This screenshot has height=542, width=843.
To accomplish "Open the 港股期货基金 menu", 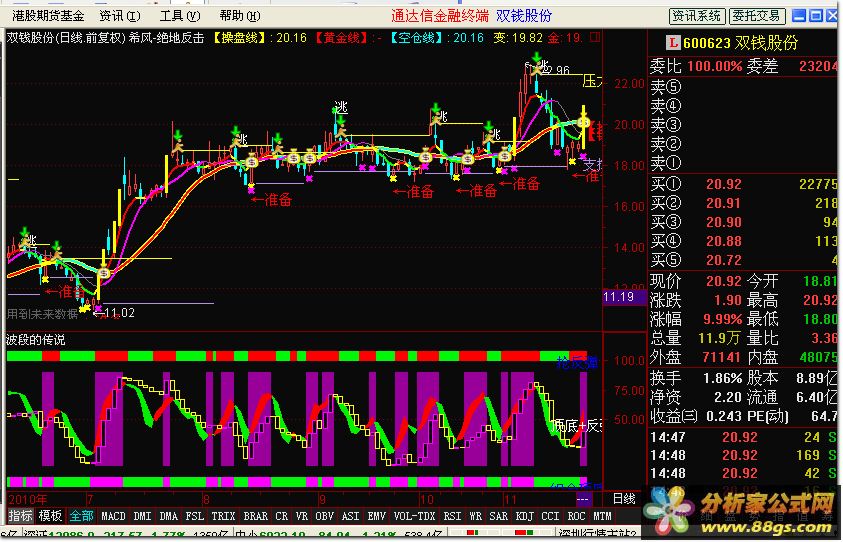I will click(48, 16).
